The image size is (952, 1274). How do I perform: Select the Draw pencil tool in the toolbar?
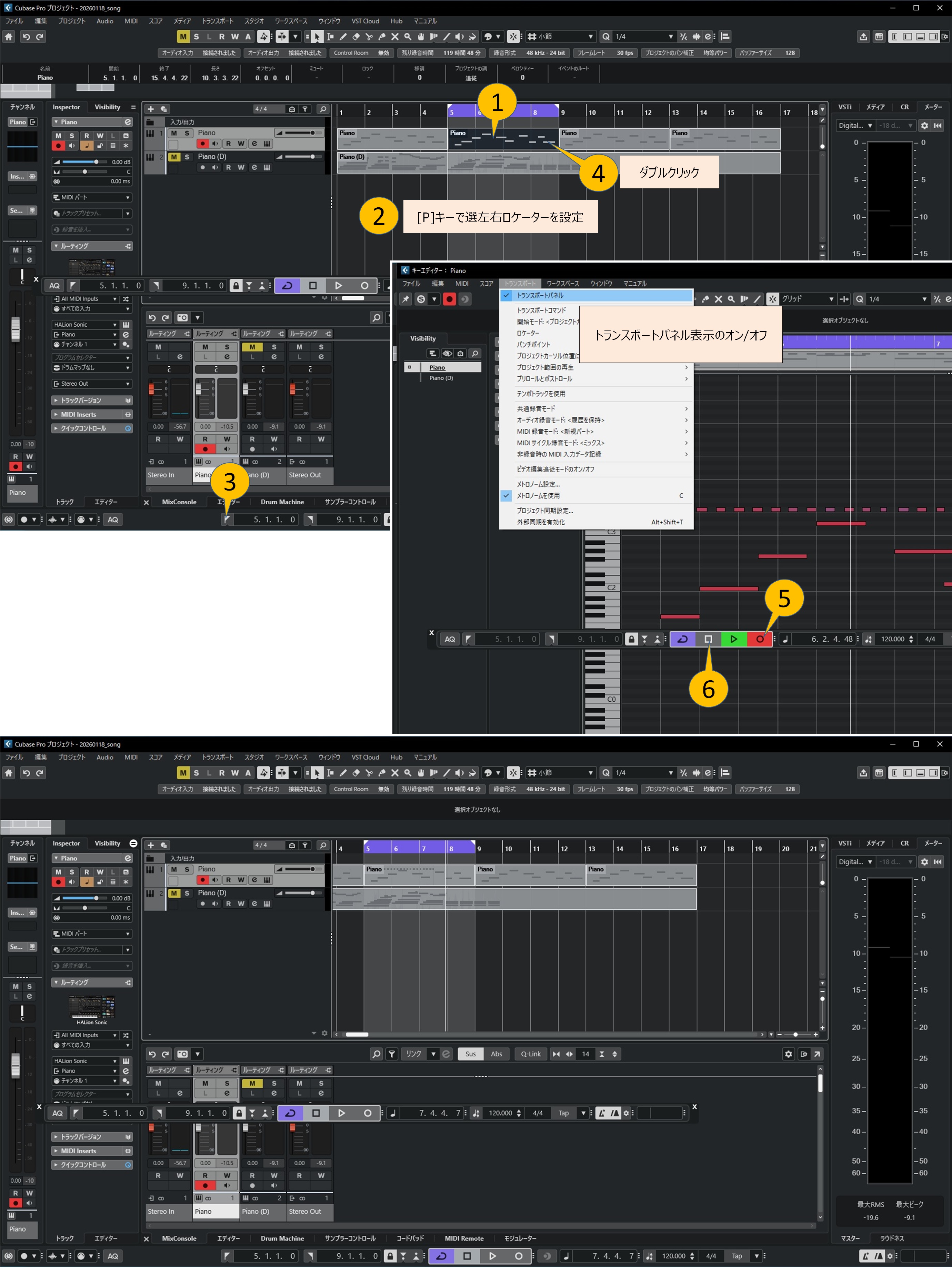[343, 36]
